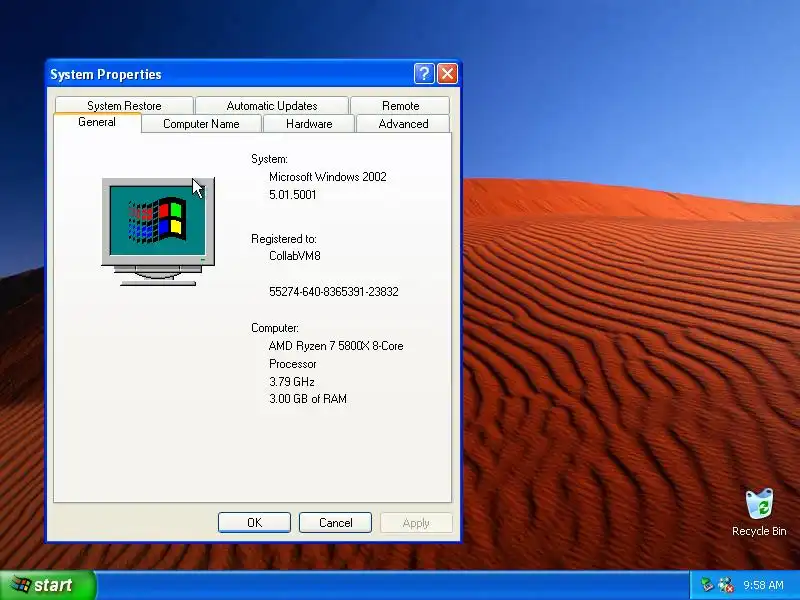Go to the Computer Name tab
The width and height of the screenshot is (800, 600).
[x=201, y=124]
